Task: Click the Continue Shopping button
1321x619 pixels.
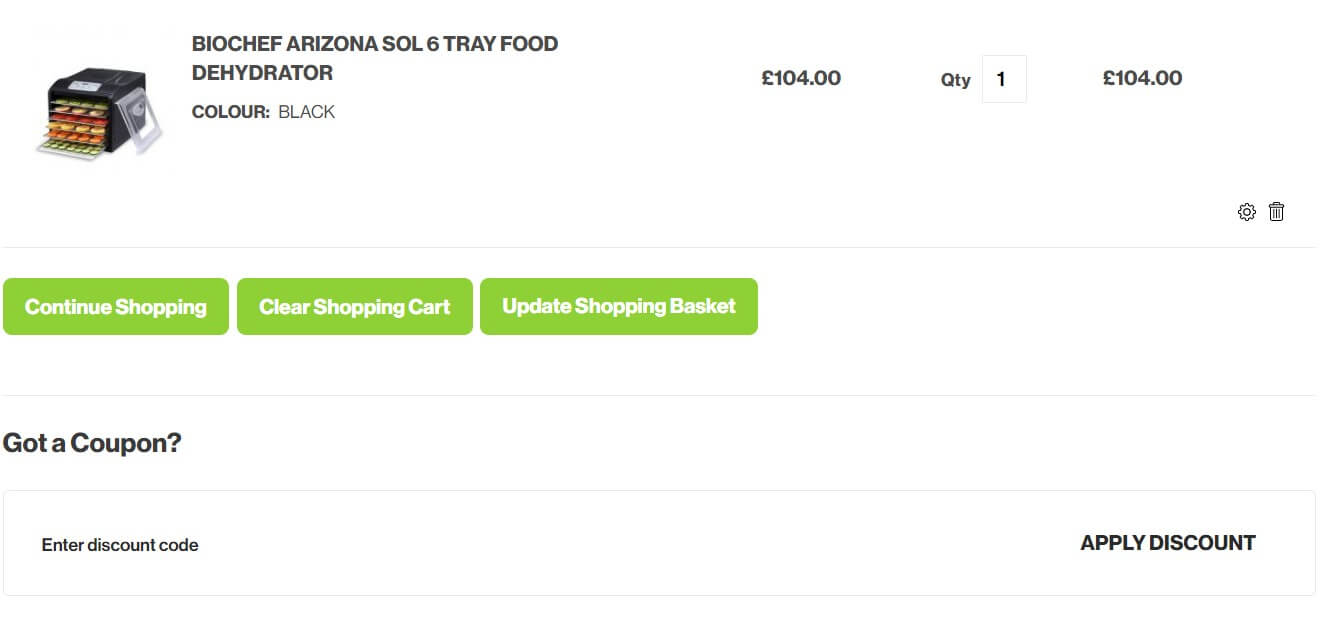Action: [x=116, y=306]
